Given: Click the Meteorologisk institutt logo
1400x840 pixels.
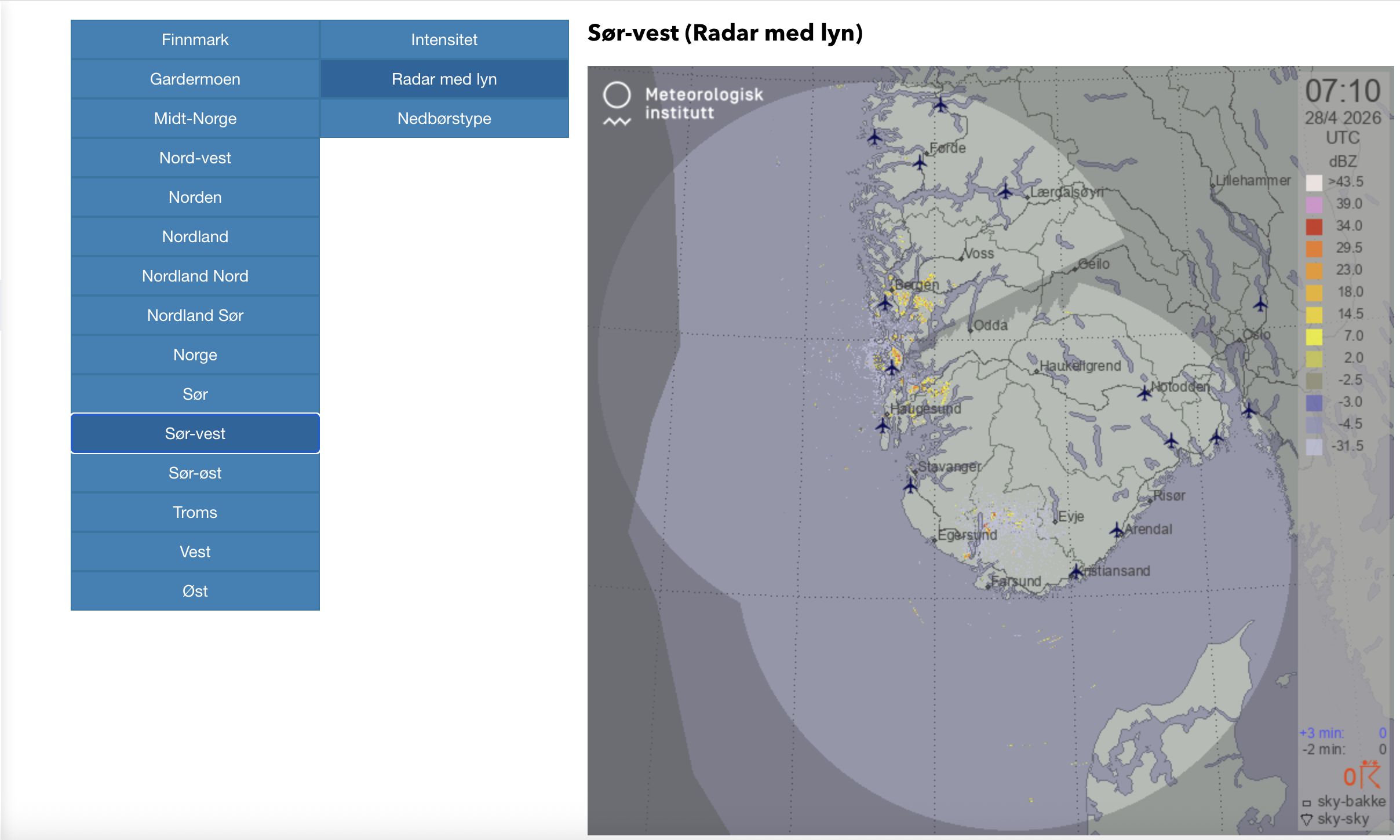Looking at the screenshot, I should [683, 104].
